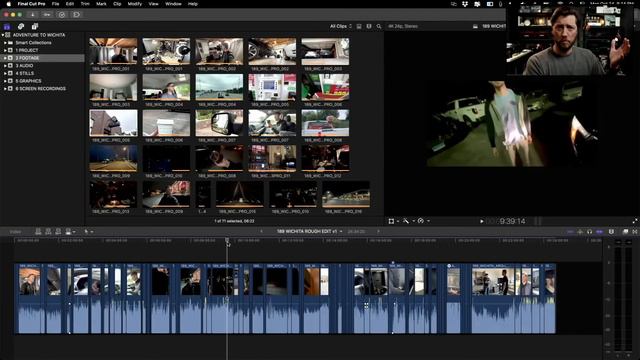640x360 pixels.
Task: Click the Connect clip to primary storyline icon
Action: [38, 231]
